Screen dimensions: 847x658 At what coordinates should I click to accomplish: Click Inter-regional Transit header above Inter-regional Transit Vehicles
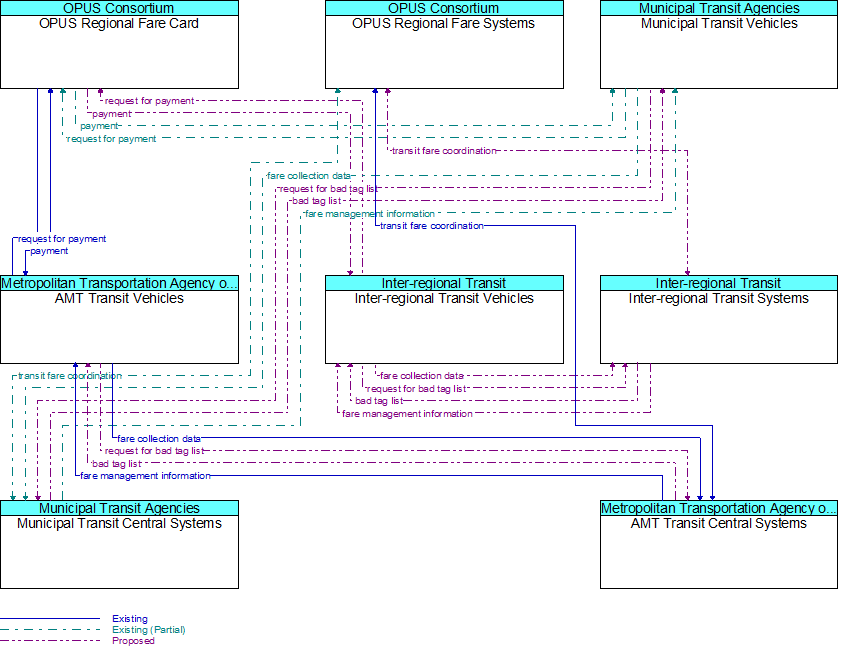point(444,283)
